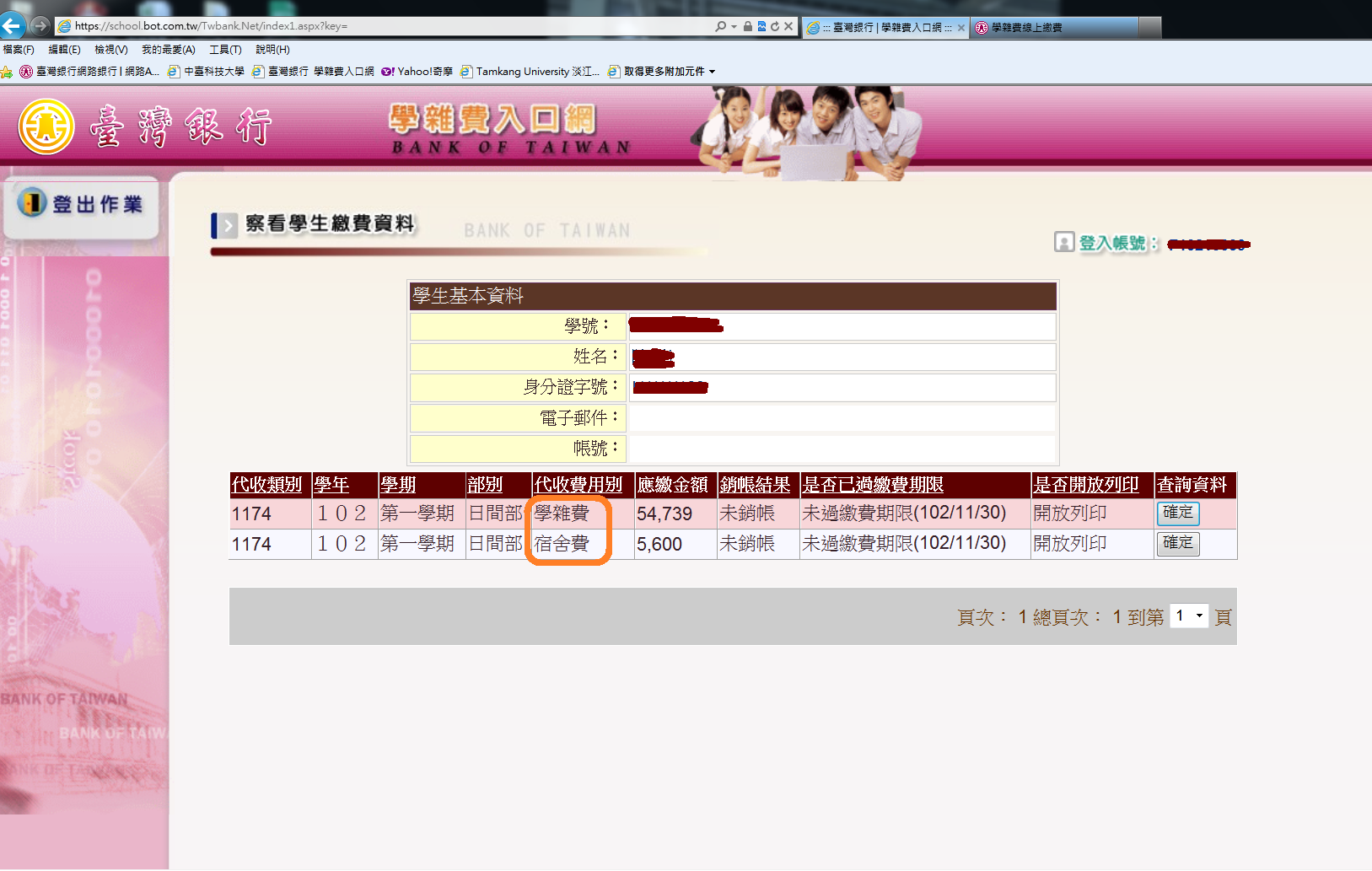Click the user icon beside 登入帳號
This screenshot has width=1372, height=871.
click(x=1064, y=242)
